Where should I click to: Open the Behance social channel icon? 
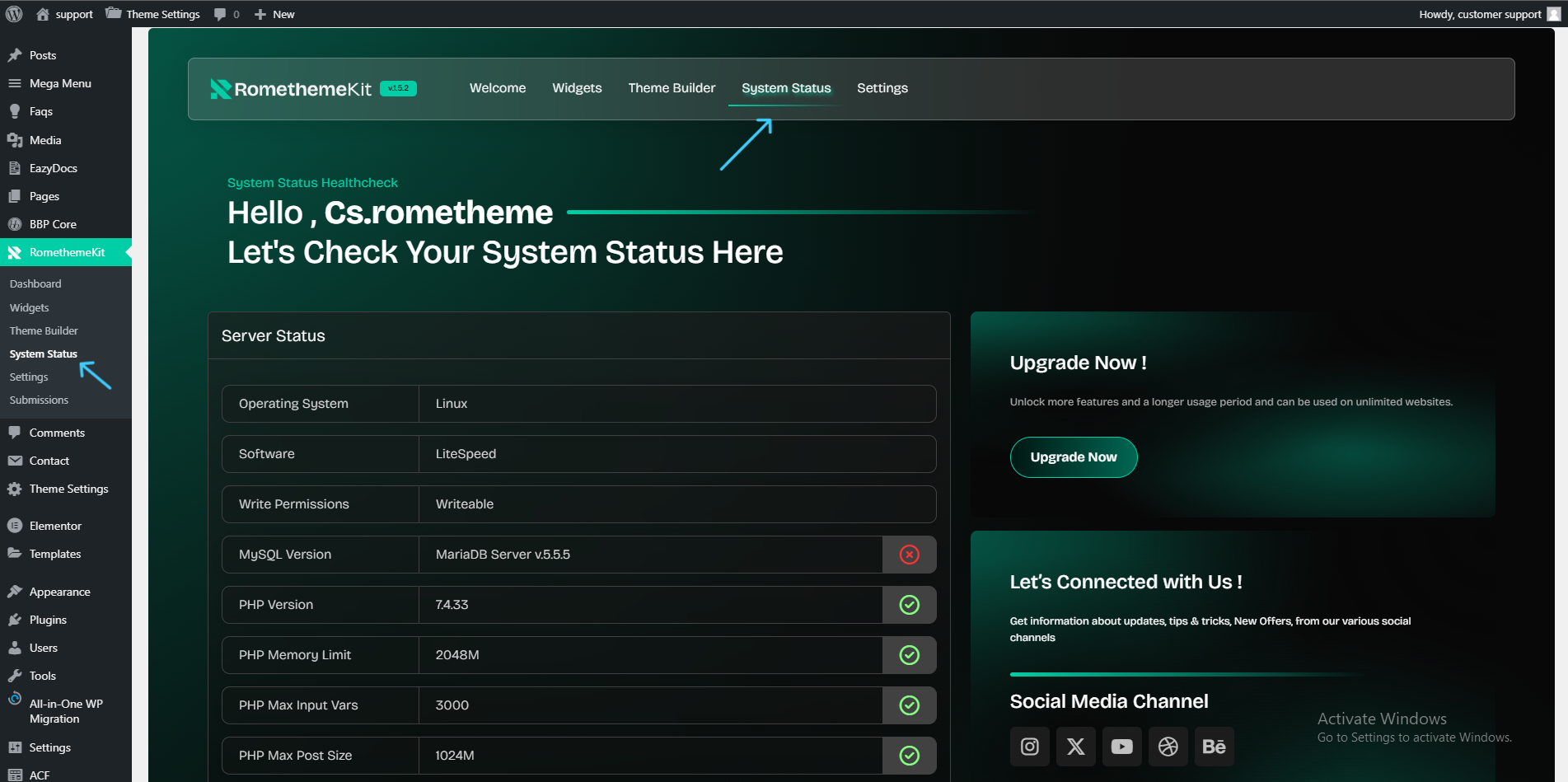pyautogui.click(x=1215, y=747)
